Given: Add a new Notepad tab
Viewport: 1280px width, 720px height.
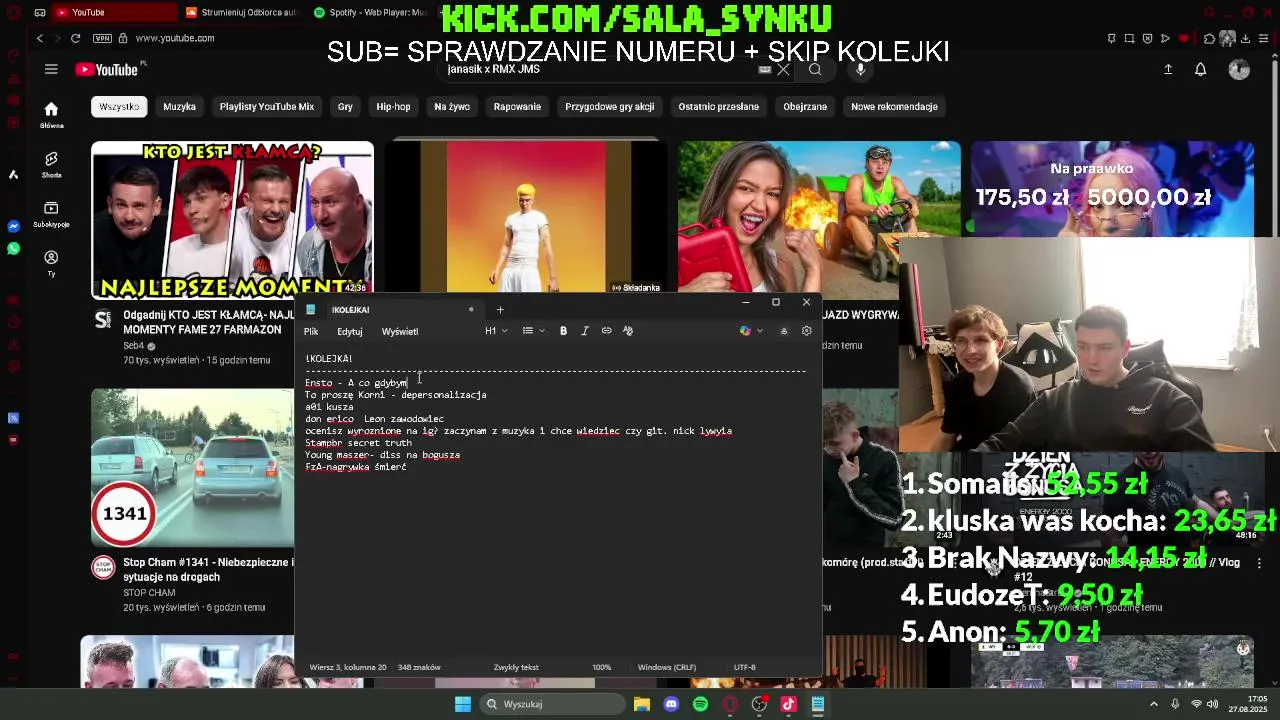Looking at the screenshot, I should tap(500, 309).
